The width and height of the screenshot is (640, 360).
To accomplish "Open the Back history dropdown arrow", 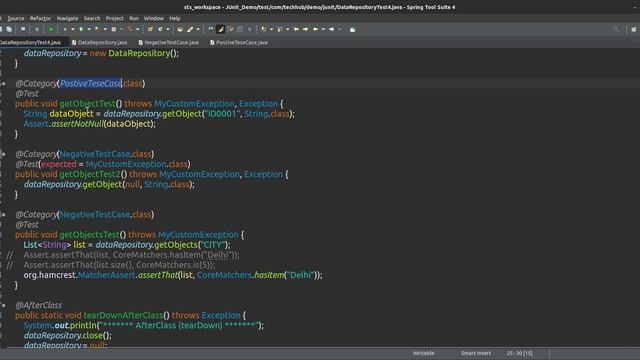I will tap(323, 29).
